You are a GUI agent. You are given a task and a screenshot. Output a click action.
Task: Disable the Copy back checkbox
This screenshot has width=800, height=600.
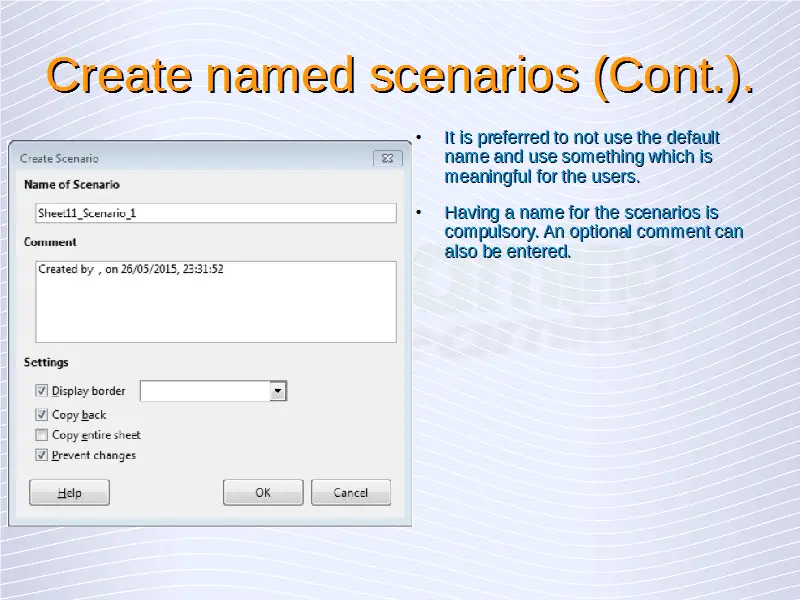(x=42, y=414)
